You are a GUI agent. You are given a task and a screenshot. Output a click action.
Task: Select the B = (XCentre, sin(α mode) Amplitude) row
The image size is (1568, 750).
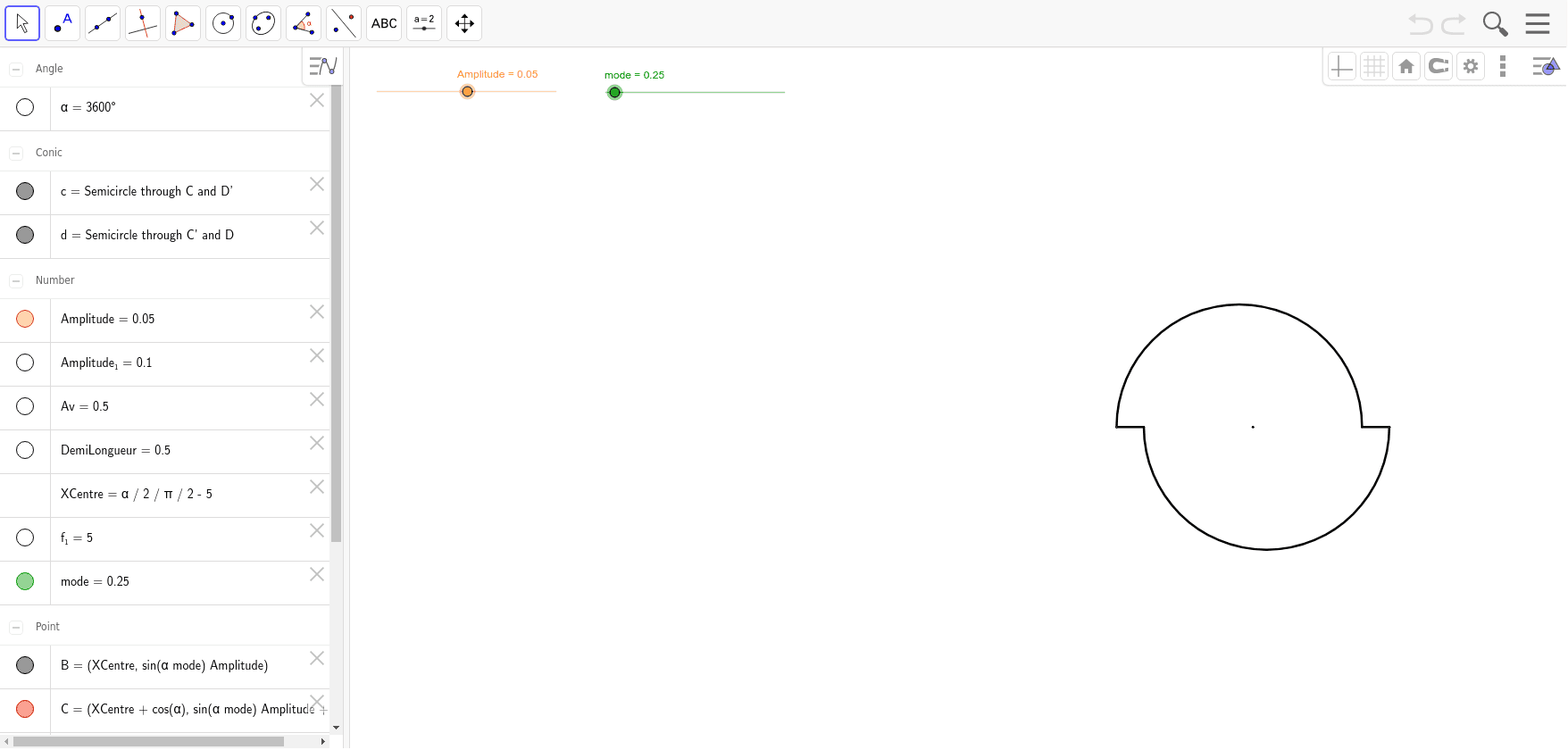(x=165, y=667)
